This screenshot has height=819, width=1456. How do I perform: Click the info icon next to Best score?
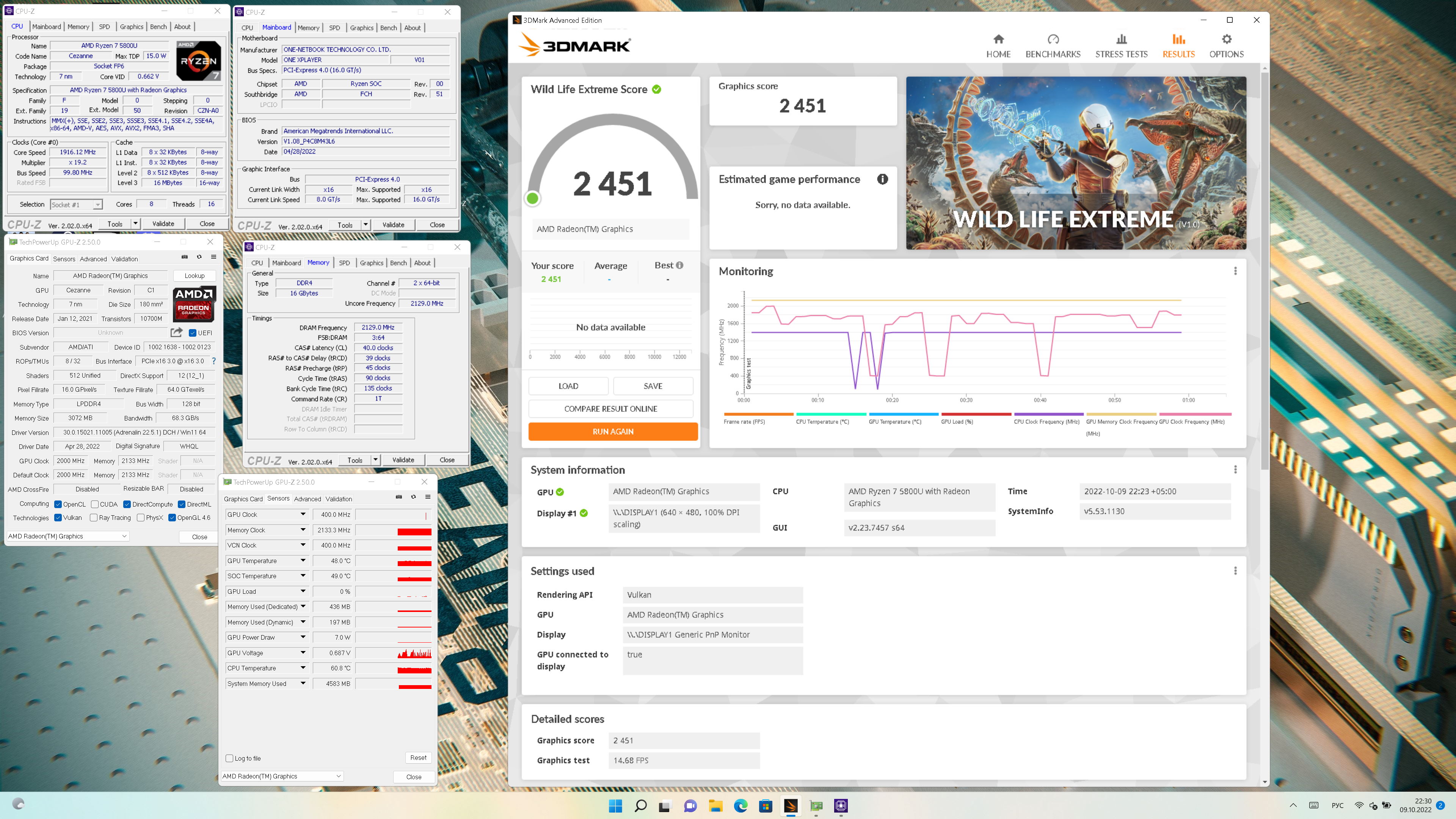[679, 265]
